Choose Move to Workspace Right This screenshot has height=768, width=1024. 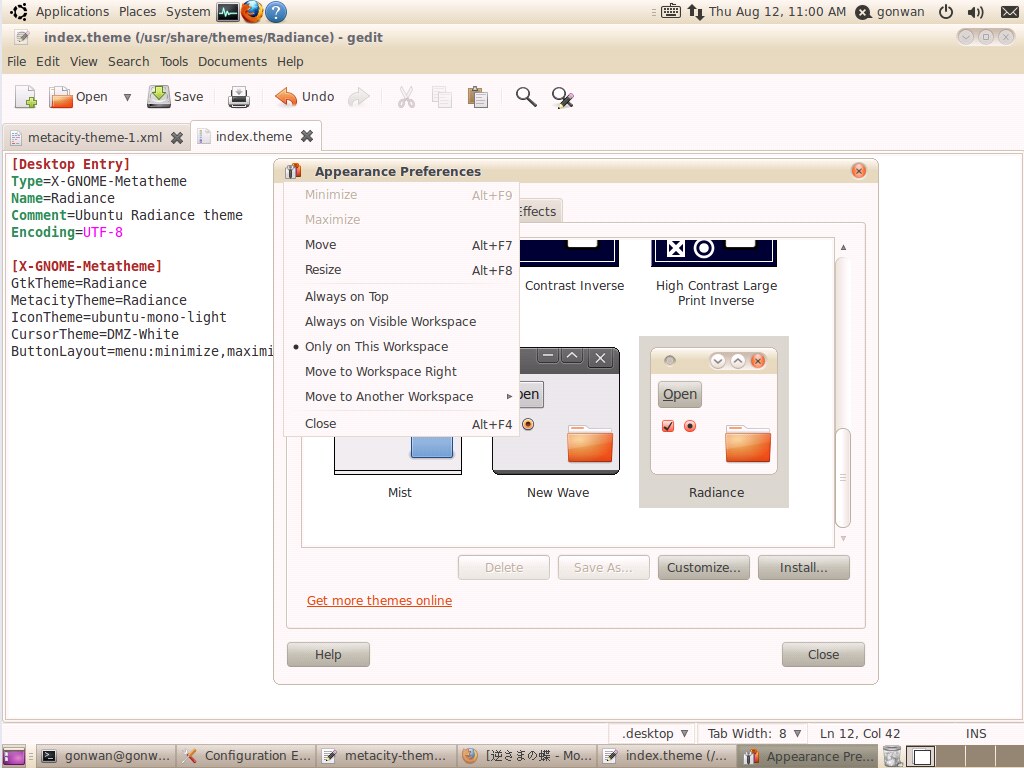pos(401,372)
